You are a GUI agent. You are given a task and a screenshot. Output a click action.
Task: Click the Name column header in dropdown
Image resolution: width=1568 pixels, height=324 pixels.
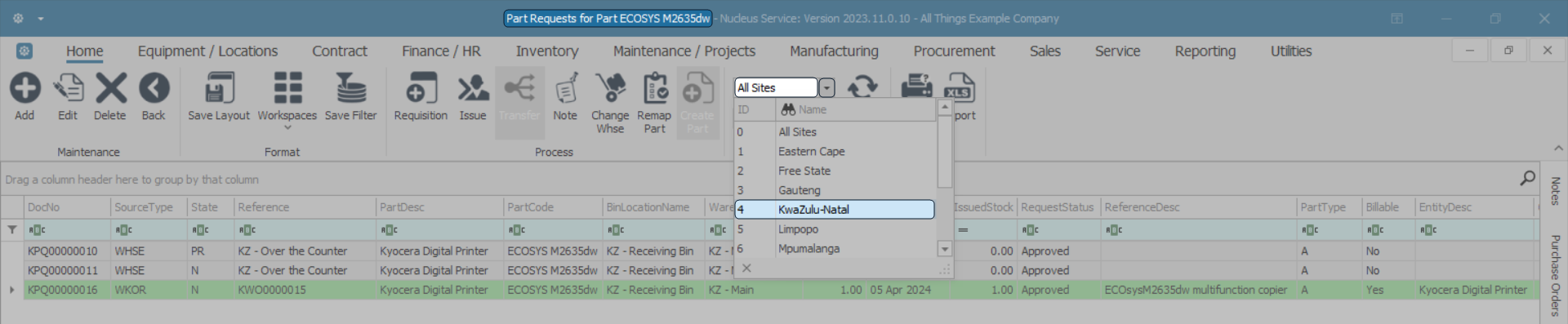855,109
